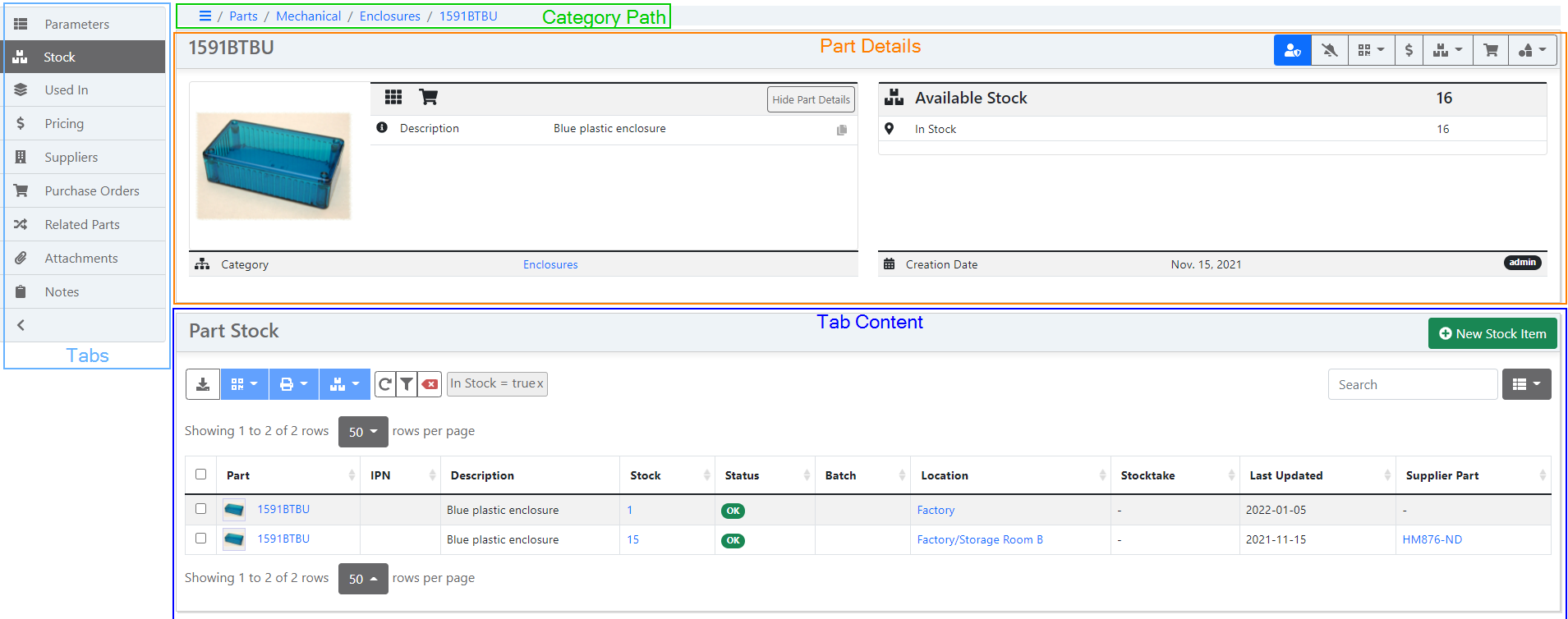Click into the Search input field
This screenshot has width=1568, height=619.
click(x=1412, y=385)
